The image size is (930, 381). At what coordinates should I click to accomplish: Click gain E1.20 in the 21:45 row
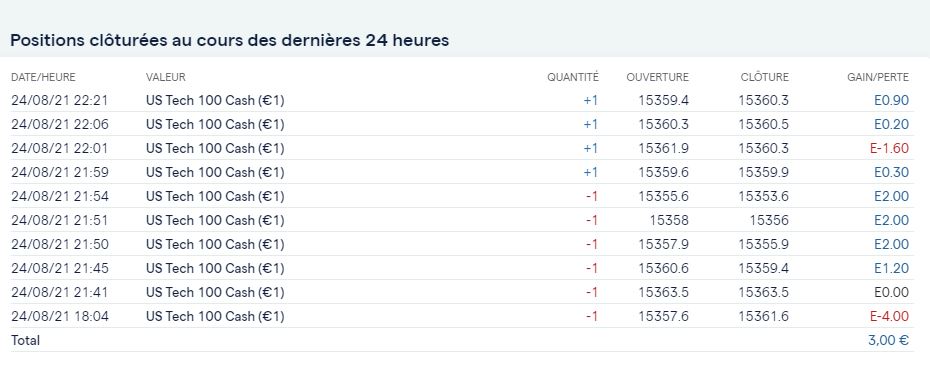[891, 268]
